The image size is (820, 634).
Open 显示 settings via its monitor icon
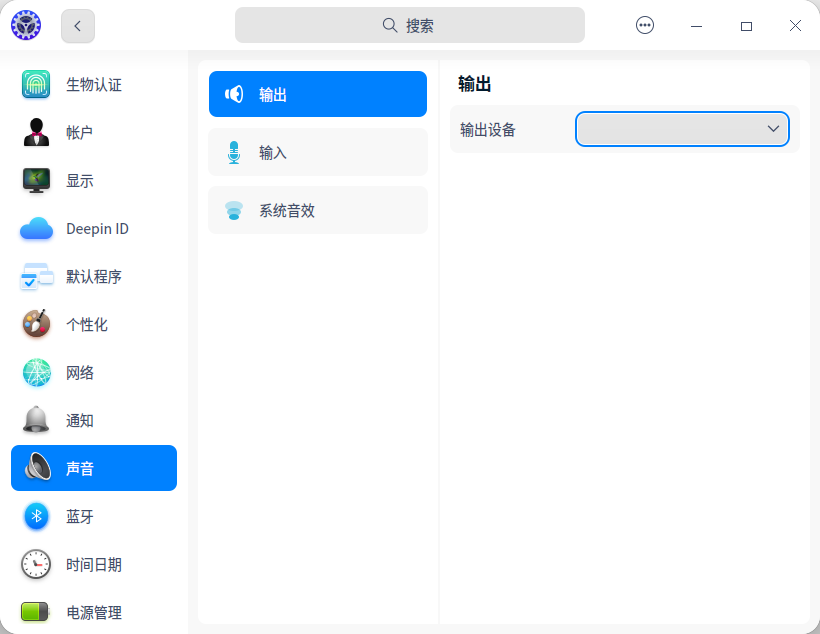click(x=35, y=181)
